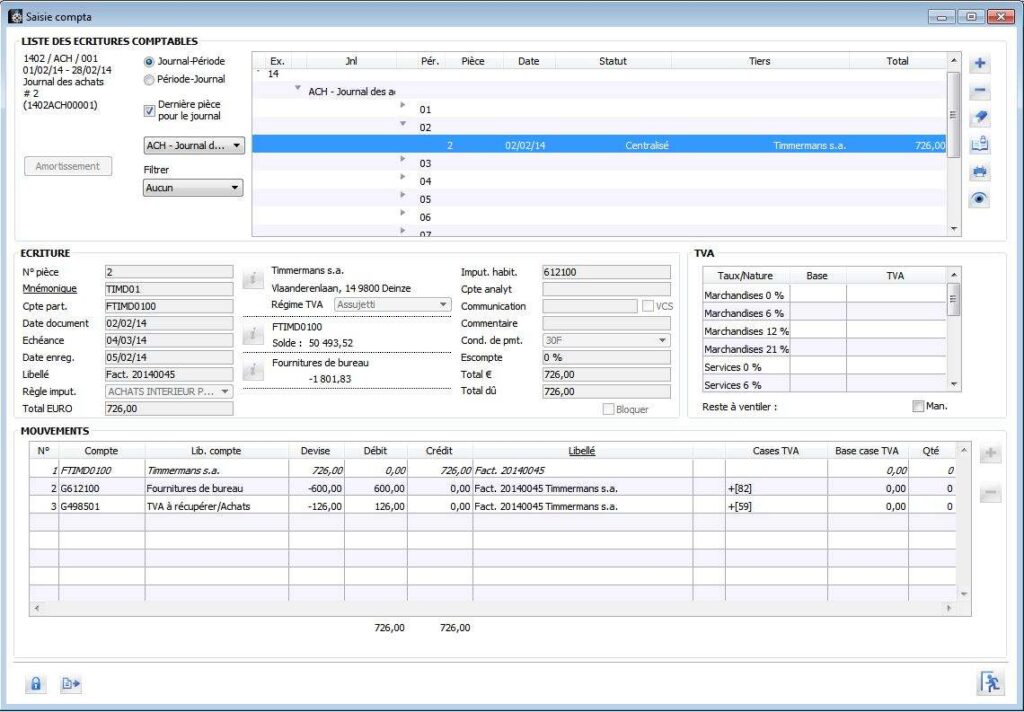Viewport: 1024px width, 712px height.
Task: Exit via the running man icon
Action: (x=991, y=683)
